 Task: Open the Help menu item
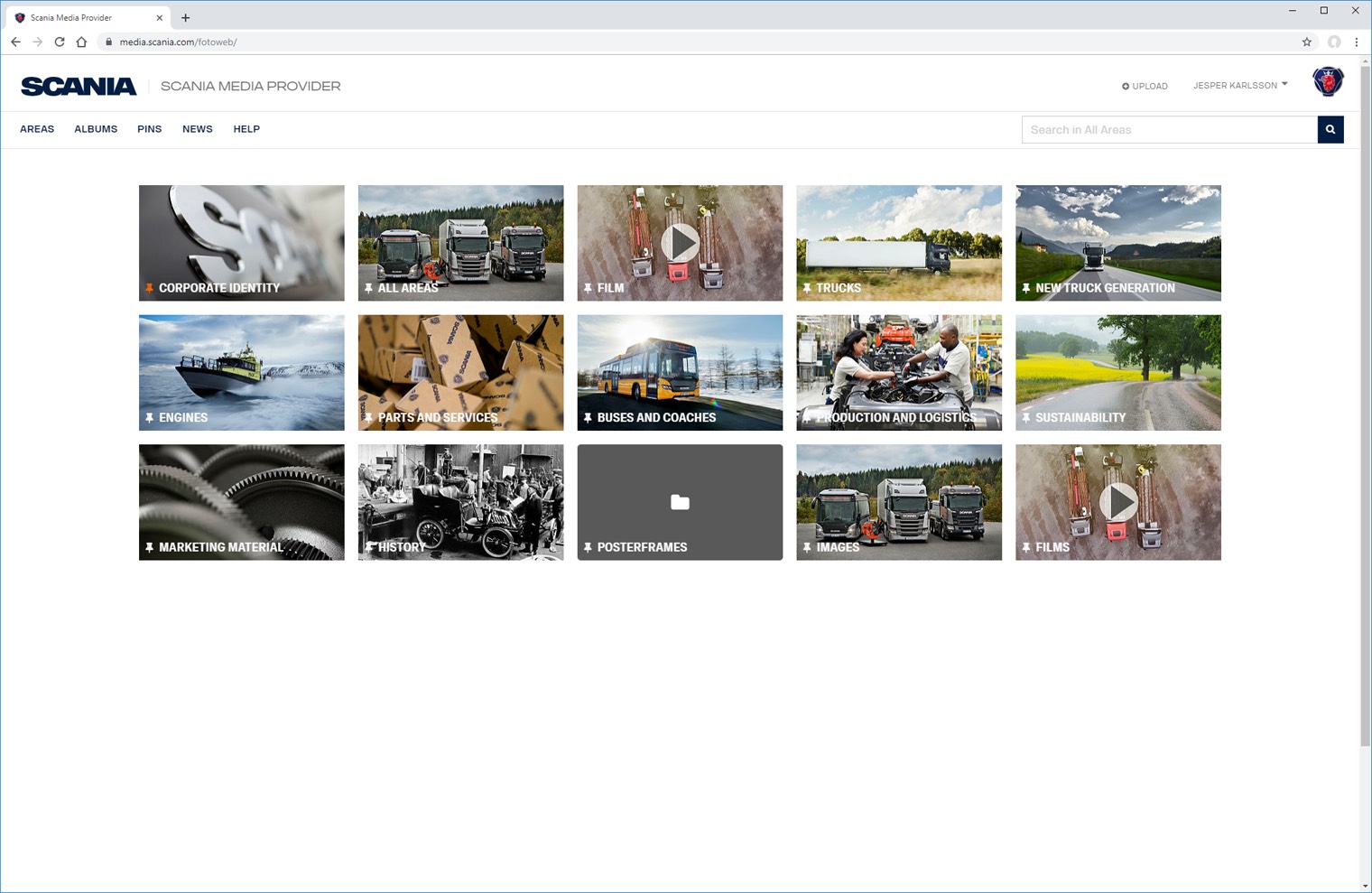point(246,129)
